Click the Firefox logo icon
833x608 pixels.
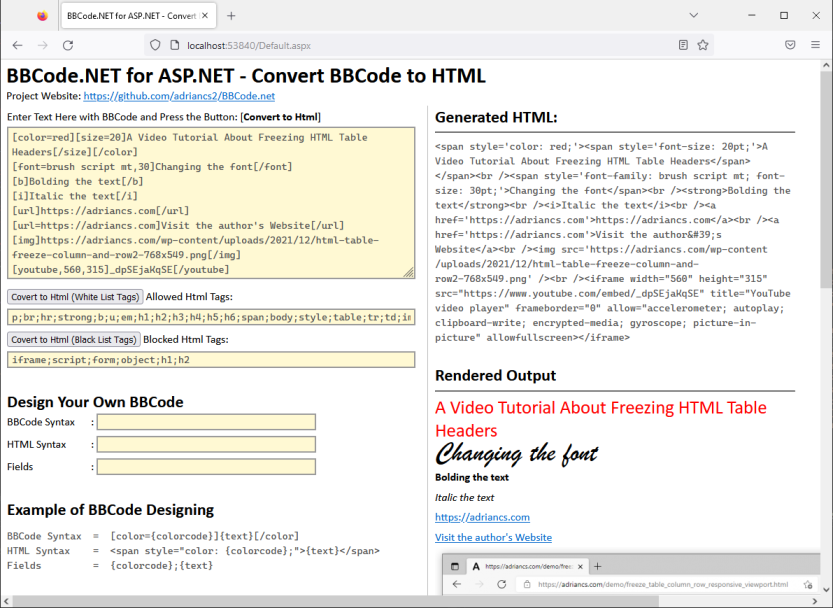click(x=42, y=15)
